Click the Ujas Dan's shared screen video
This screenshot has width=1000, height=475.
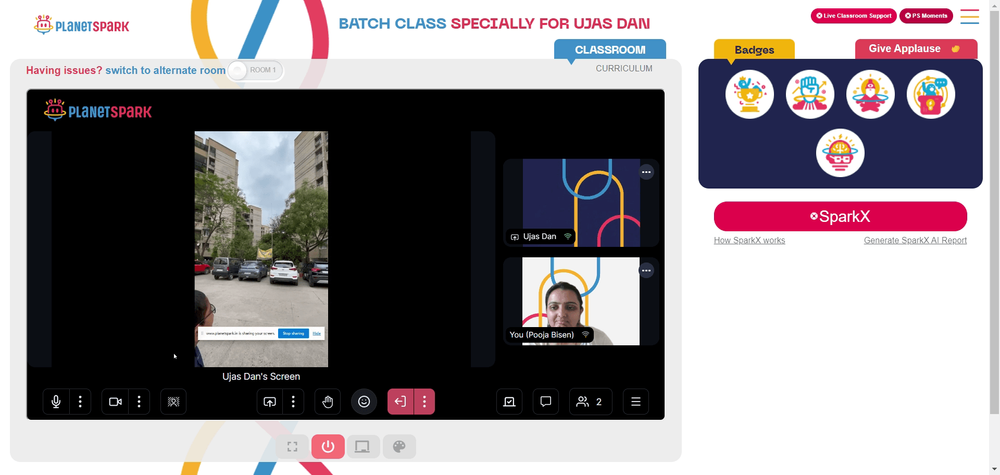click(261, 249)
